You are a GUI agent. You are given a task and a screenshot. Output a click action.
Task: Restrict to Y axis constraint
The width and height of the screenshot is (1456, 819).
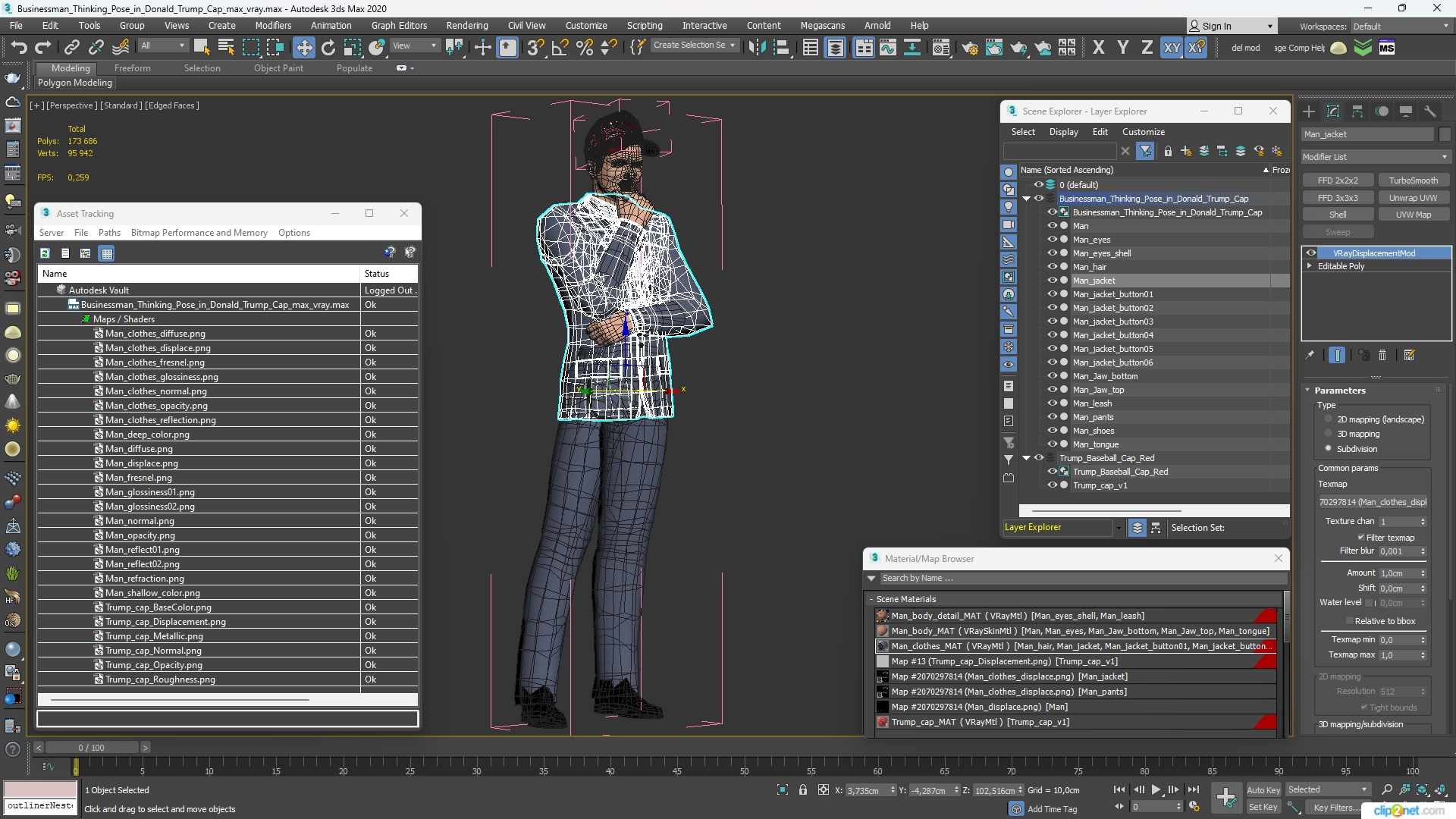(1123, 48)
